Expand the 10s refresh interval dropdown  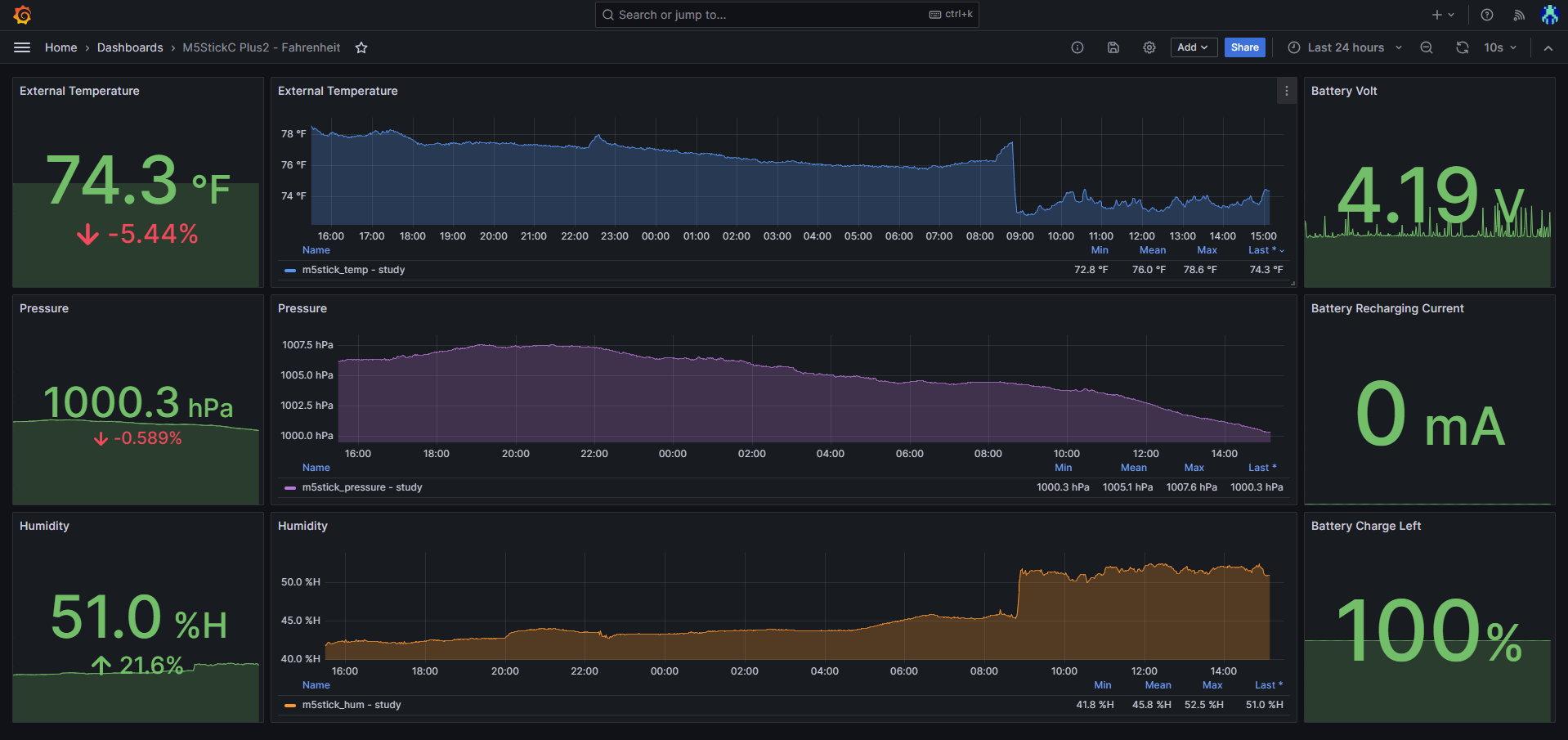(x=1500, y=47)
